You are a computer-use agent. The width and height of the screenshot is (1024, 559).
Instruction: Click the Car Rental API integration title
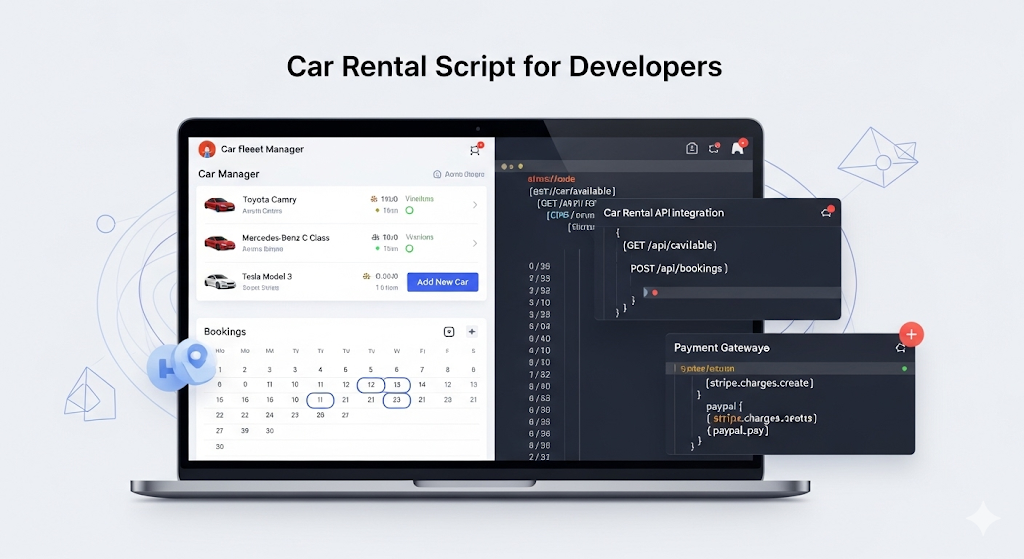[x=664, y=213]
